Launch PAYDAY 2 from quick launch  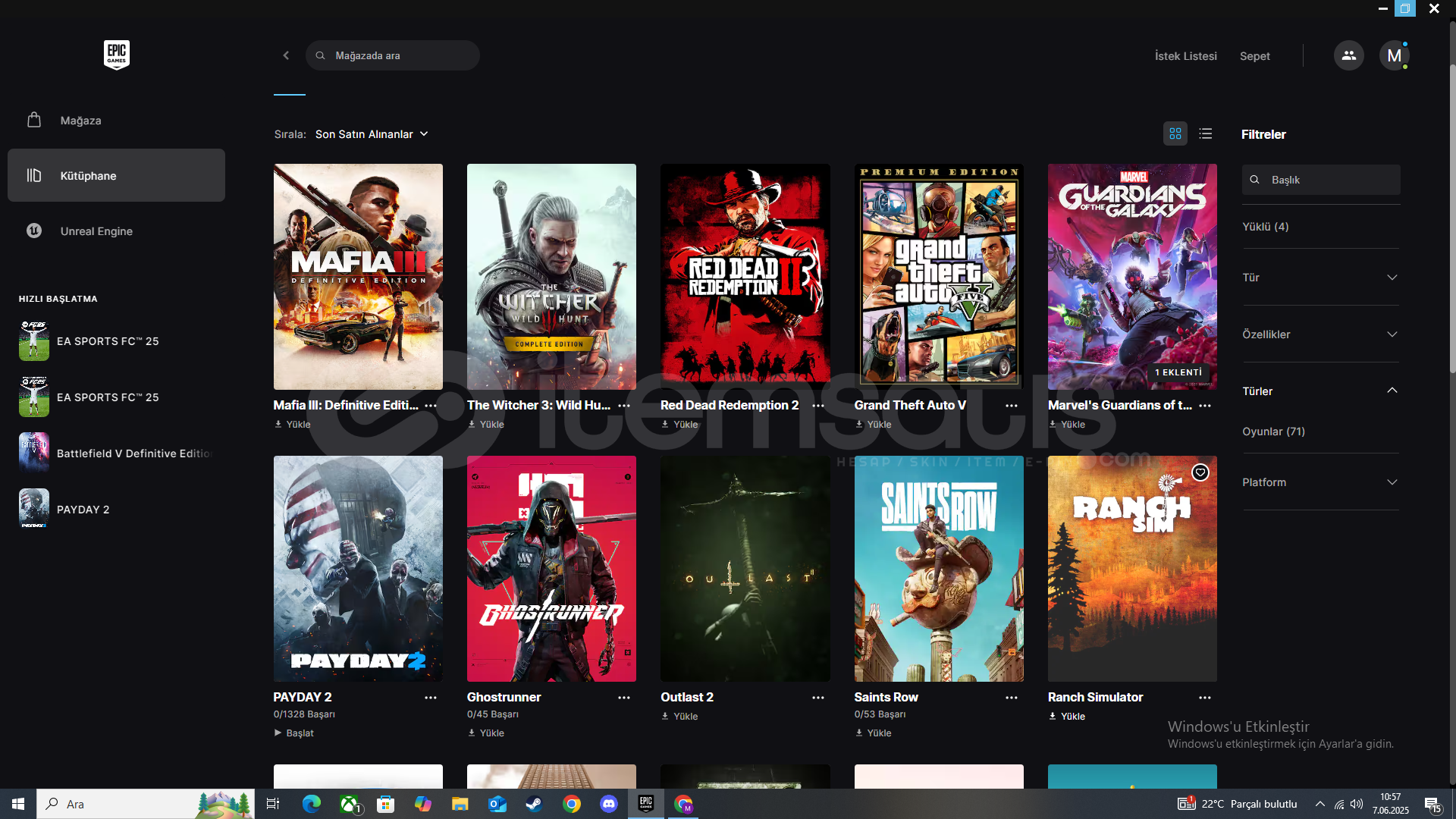tap(116, 510)
